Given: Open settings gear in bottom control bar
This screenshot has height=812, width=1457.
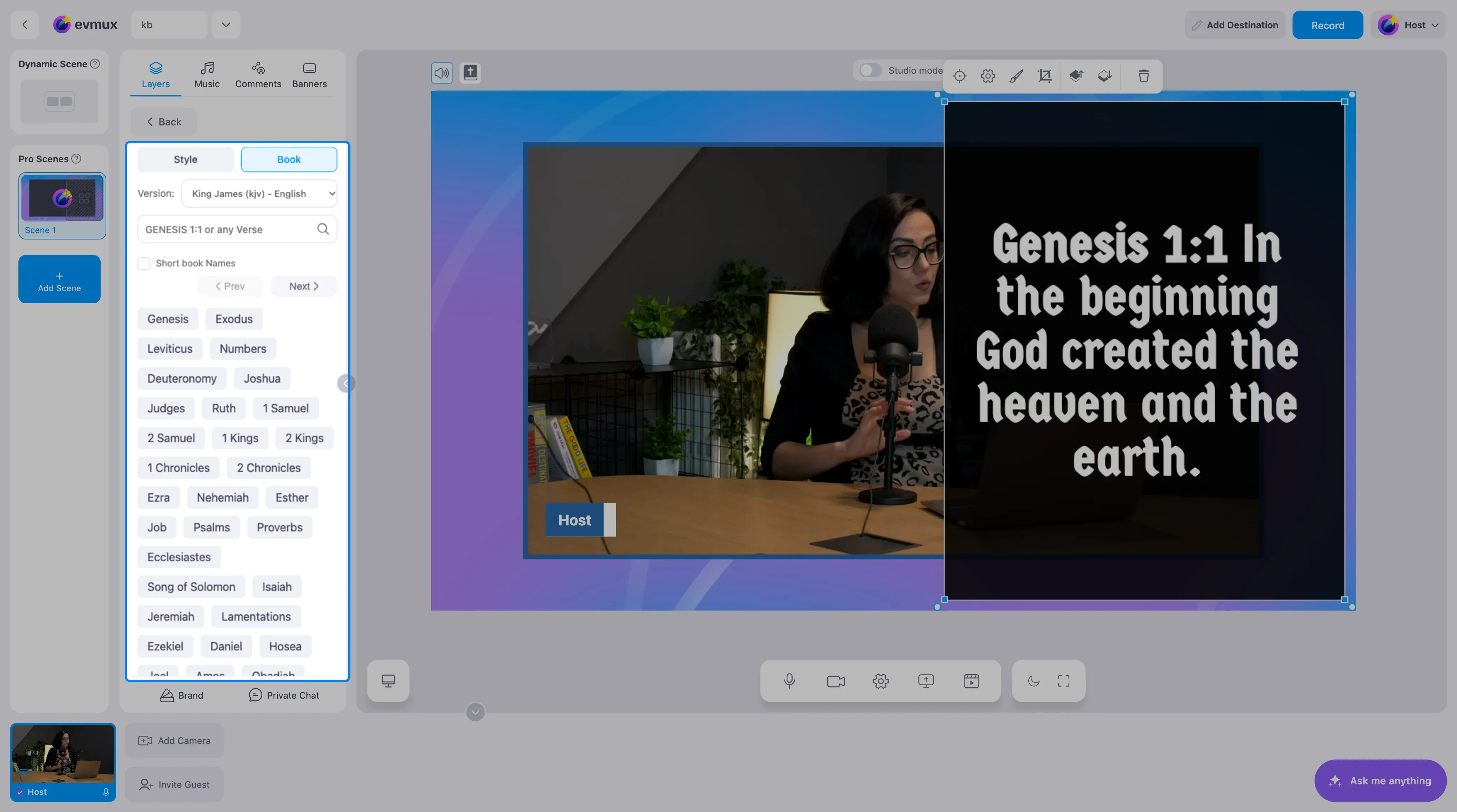Looking at the screenshot, I should (x=881, y=681).
